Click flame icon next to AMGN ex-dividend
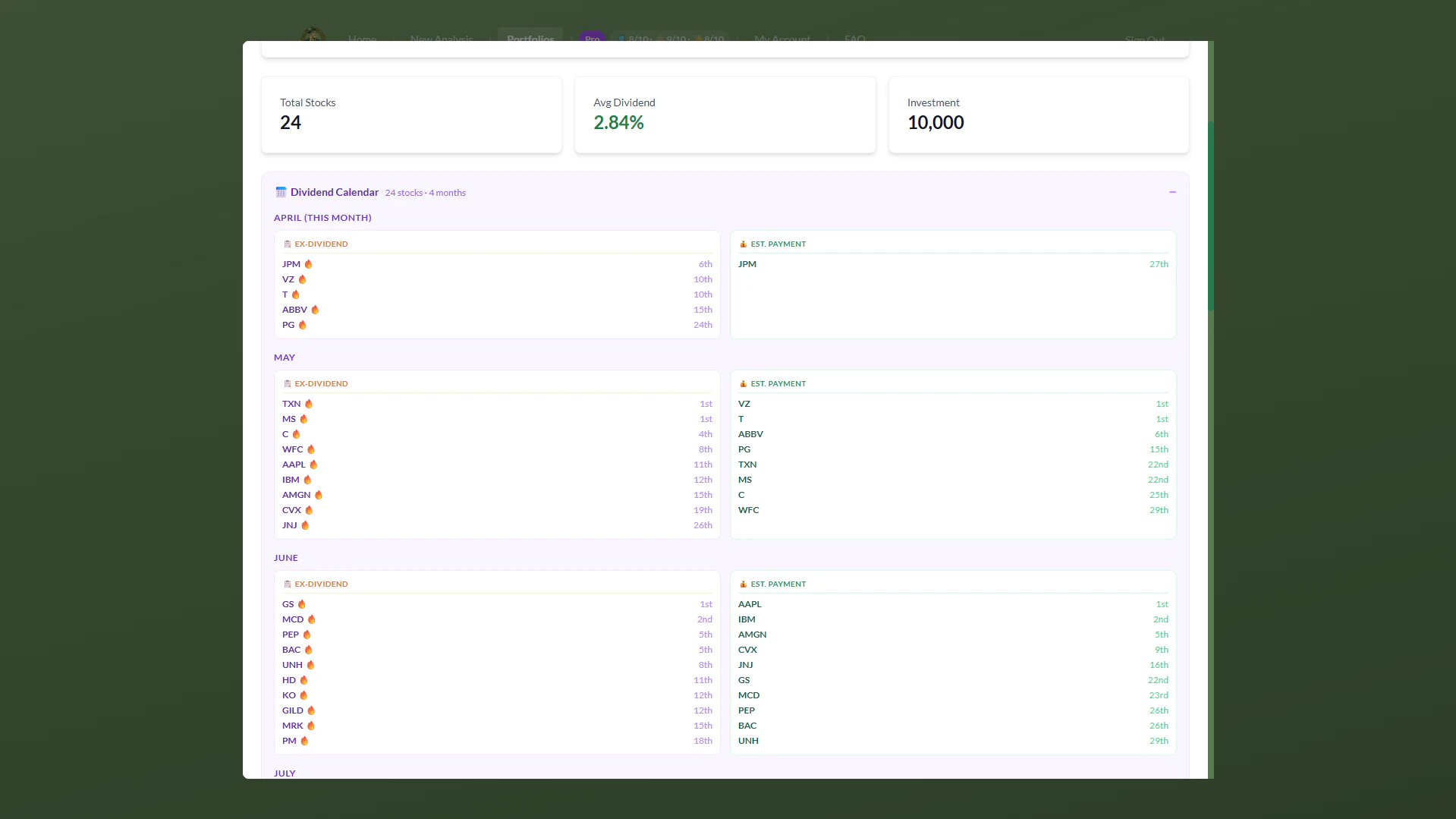The image size is (1456, 819). click(x=319, y=495)
